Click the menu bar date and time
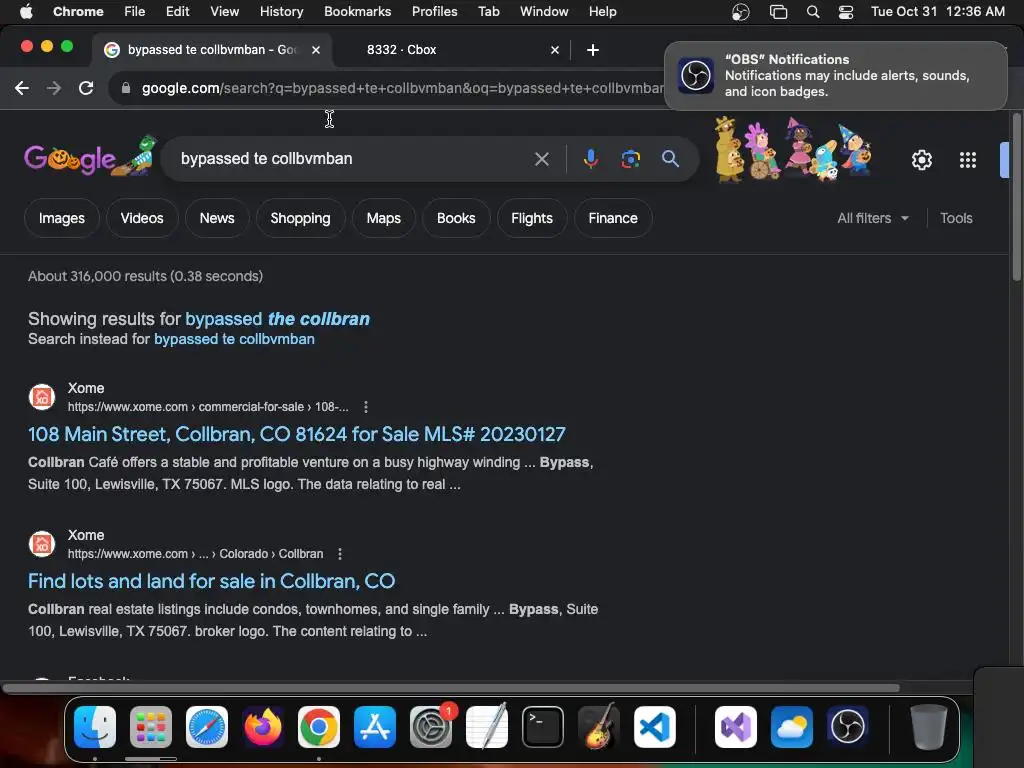Image resolution: width=1024 pixels, height=768 pixels. click(x=938, y=12)
